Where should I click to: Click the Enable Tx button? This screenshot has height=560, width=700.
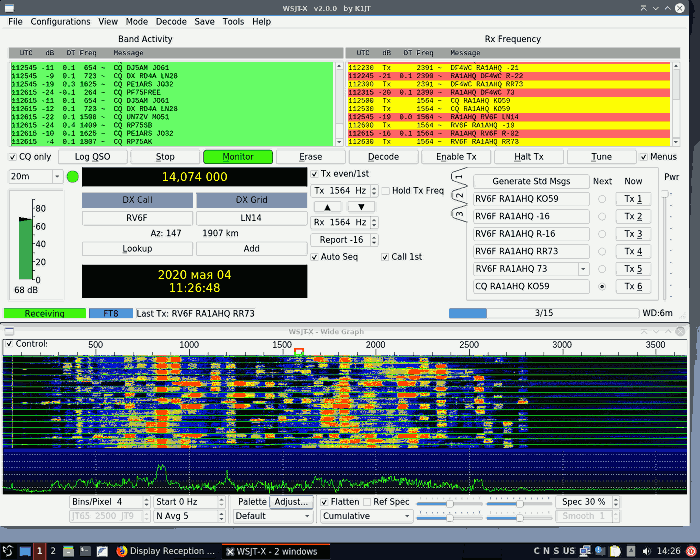coord(456,157)
